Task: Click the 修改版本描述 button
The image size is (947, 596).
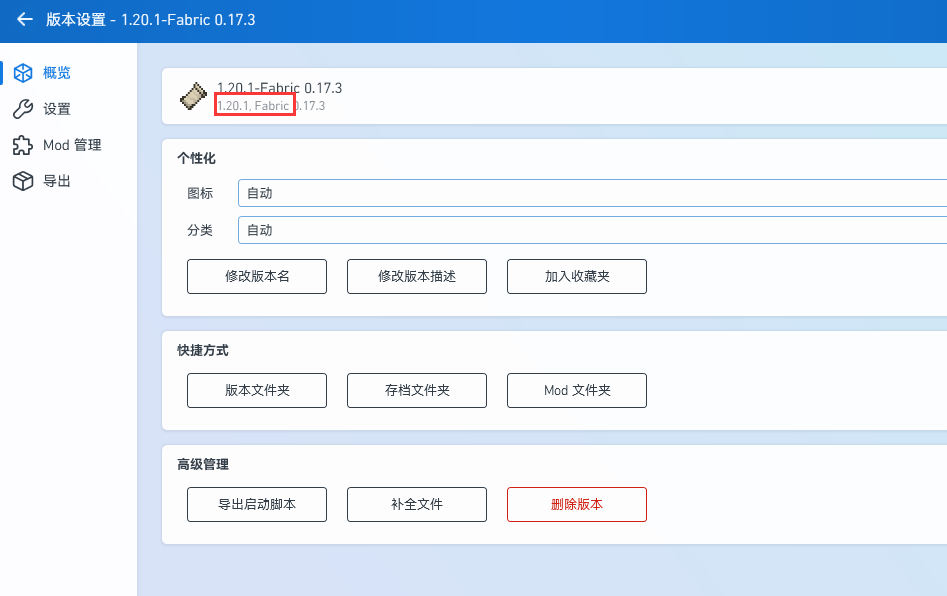Action: click(417, 276)
